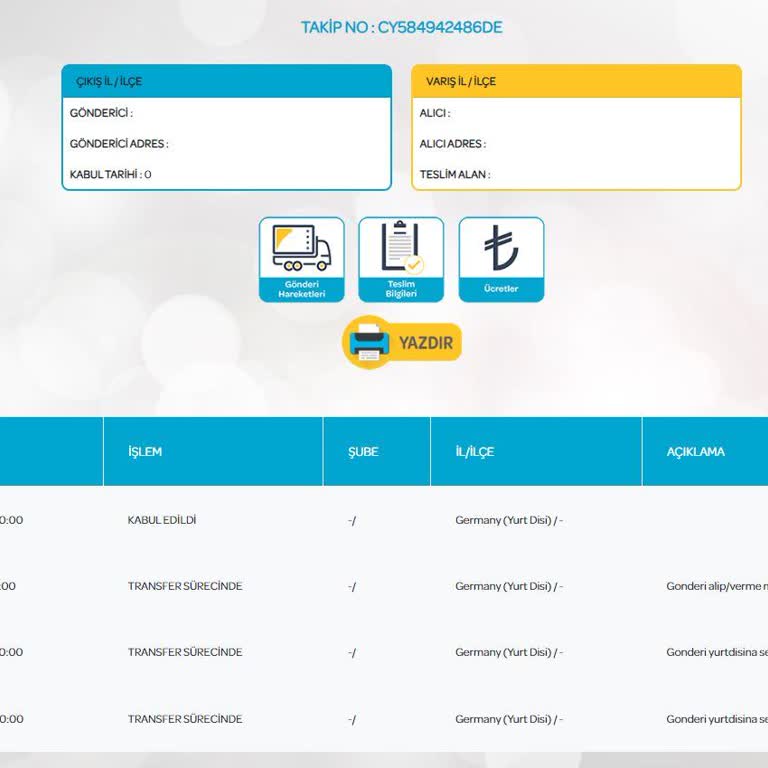Click the ŞUBE column header

(x=363, y=452)
